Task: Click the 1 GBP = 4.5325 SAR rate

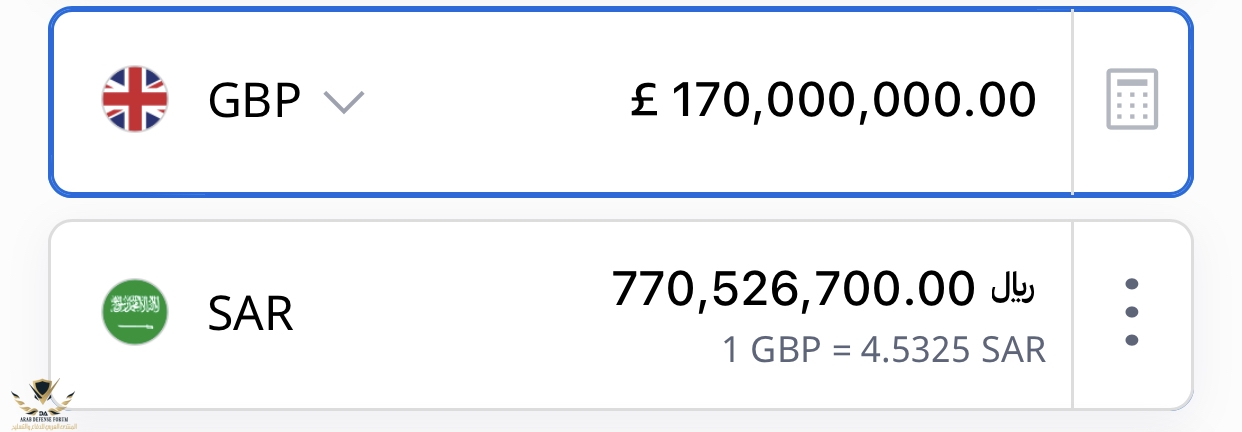Action: (x=883, y=350)
